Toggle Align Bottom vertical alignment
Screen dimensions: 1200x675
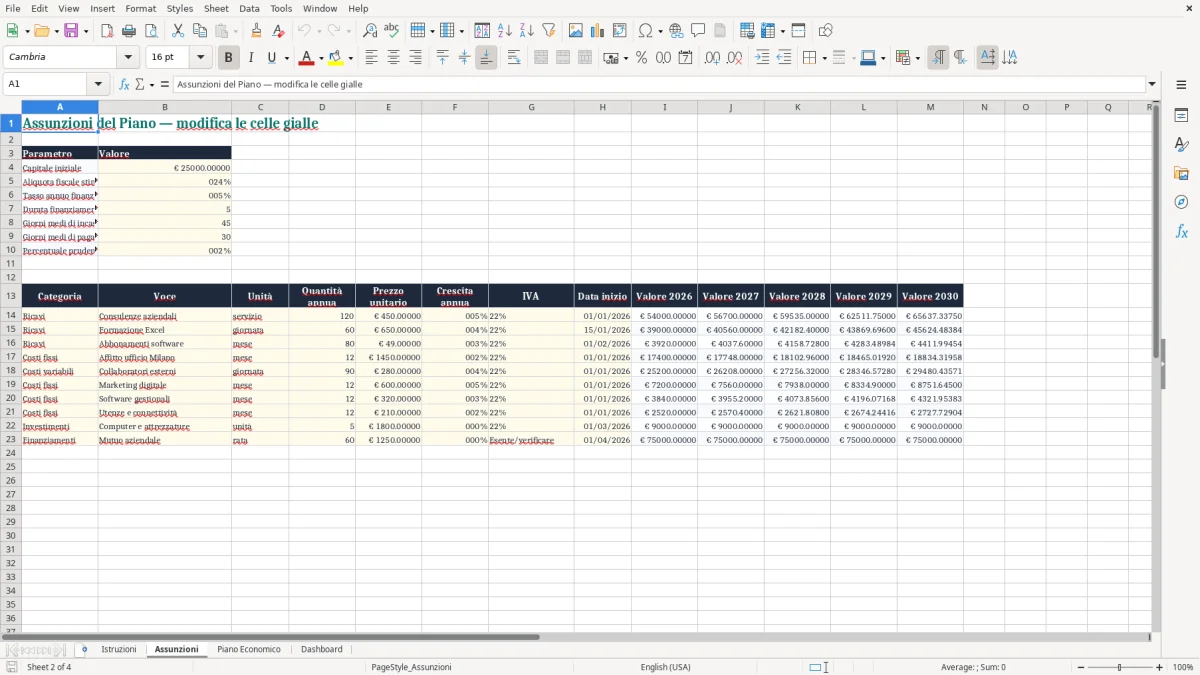click(486, 58)
